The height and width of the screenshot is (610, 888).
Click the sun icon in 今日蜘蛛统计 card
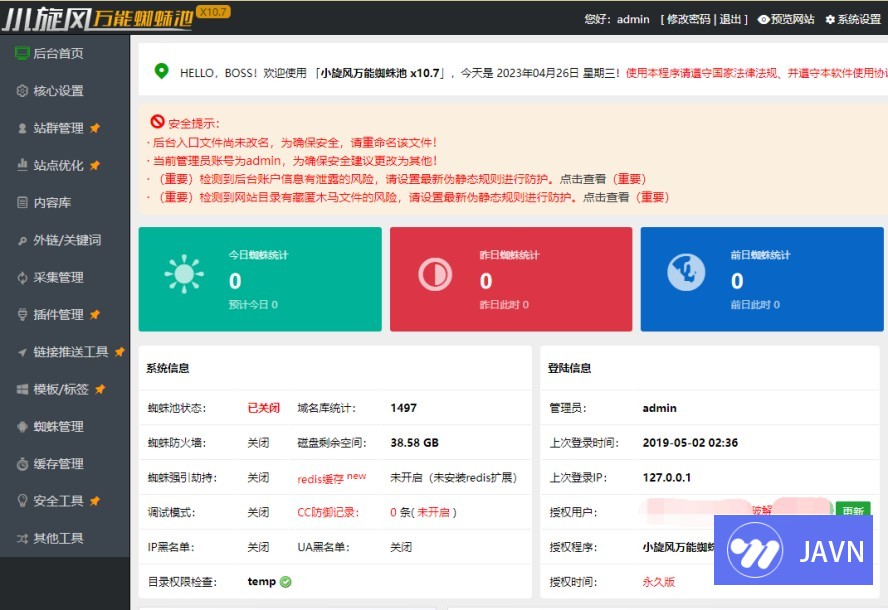point(184,274)
